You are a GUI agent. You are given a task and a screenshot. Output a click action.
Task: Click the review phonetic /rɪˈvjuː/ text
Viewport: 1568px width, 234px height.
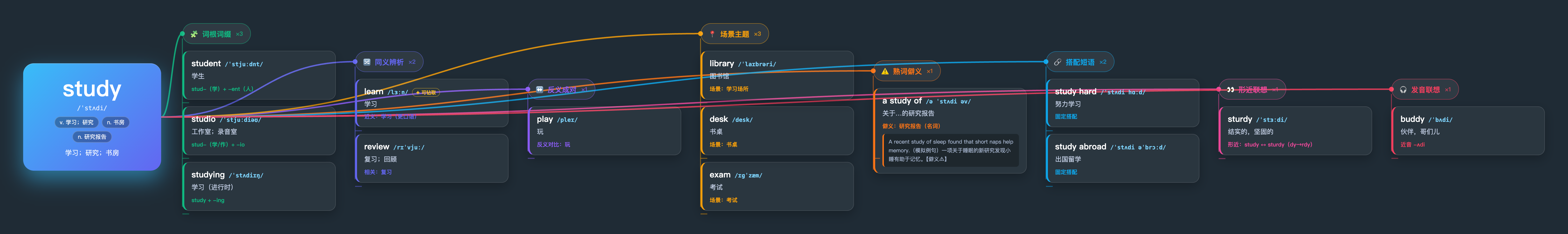click(x=409, y=147)
